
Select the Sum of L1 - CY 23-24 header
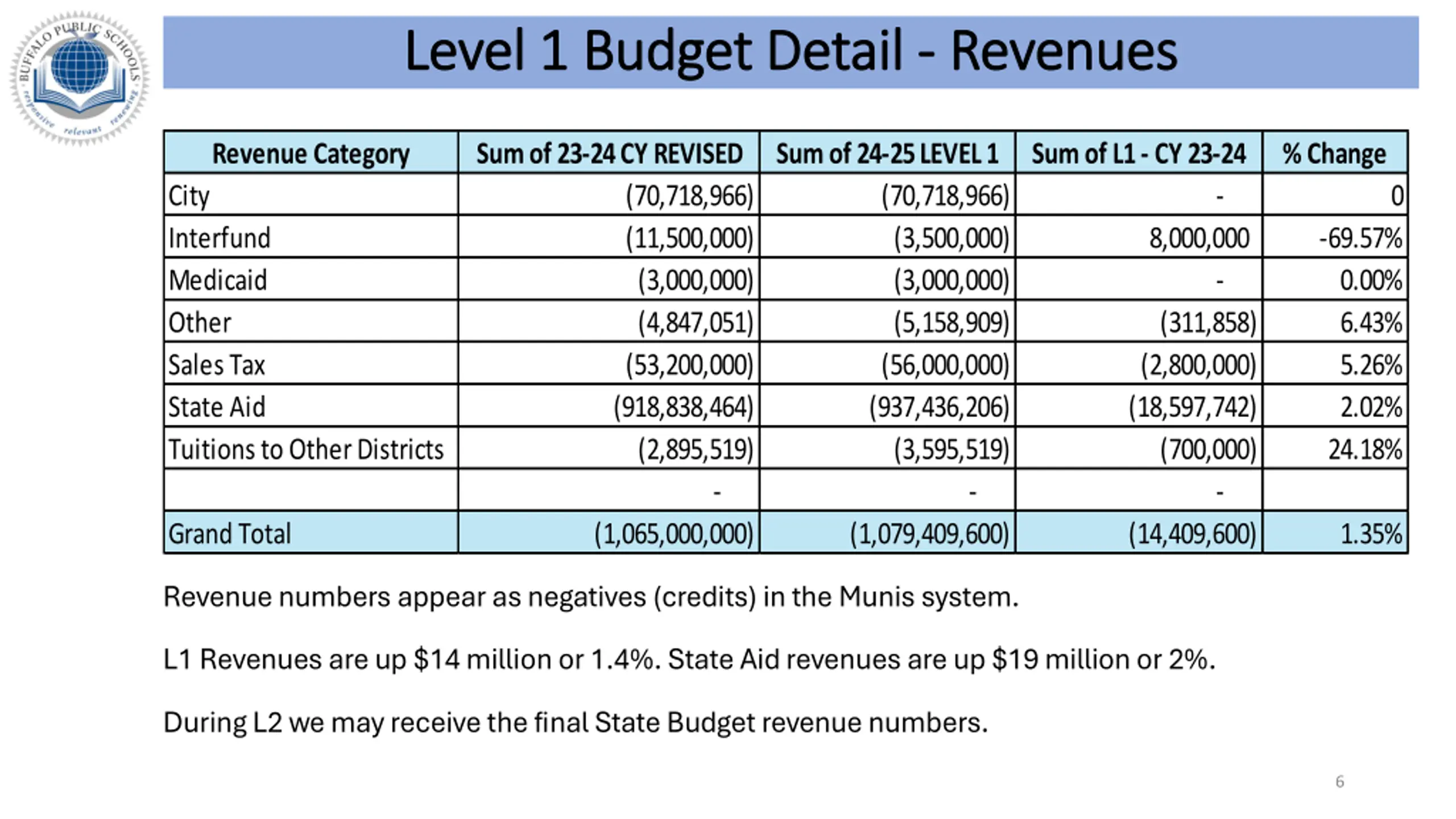click(1138, 154)
